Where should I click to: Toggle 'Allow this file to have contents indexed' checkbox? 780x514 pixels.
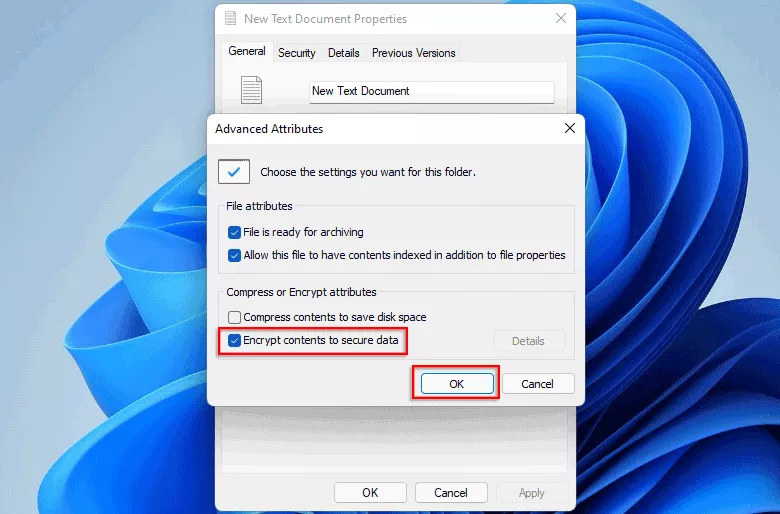(234, 255)
